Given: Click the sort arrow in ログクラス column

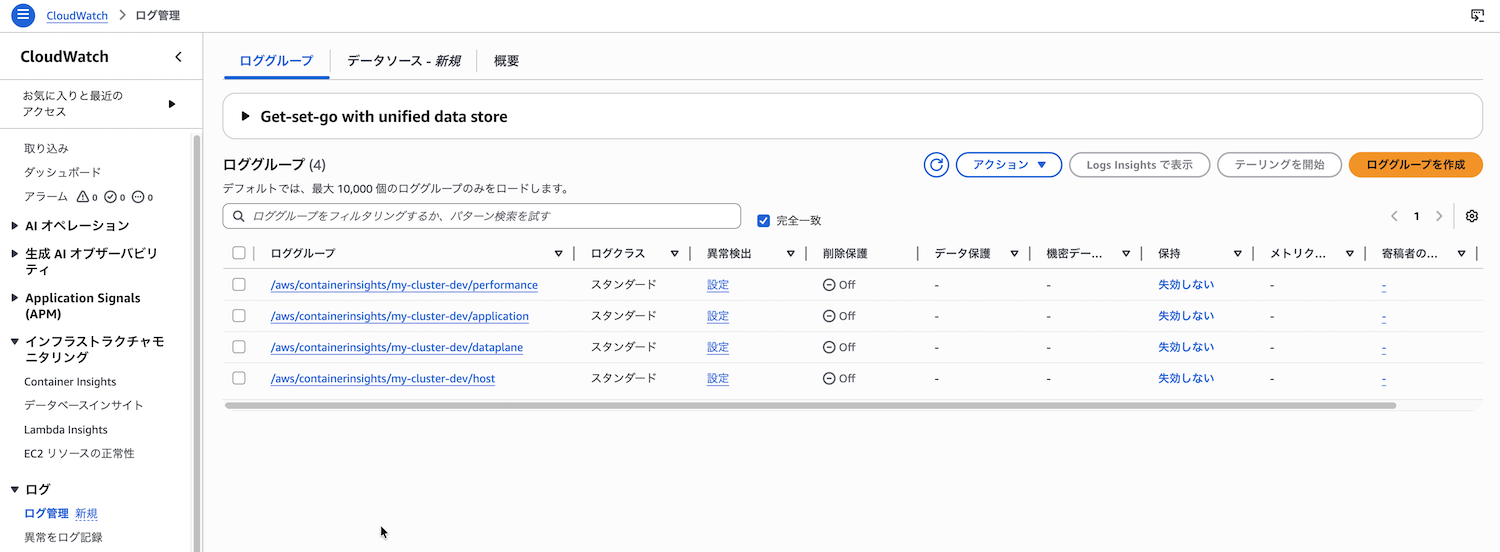Looking at the screenshot, I should click(675, 254).
